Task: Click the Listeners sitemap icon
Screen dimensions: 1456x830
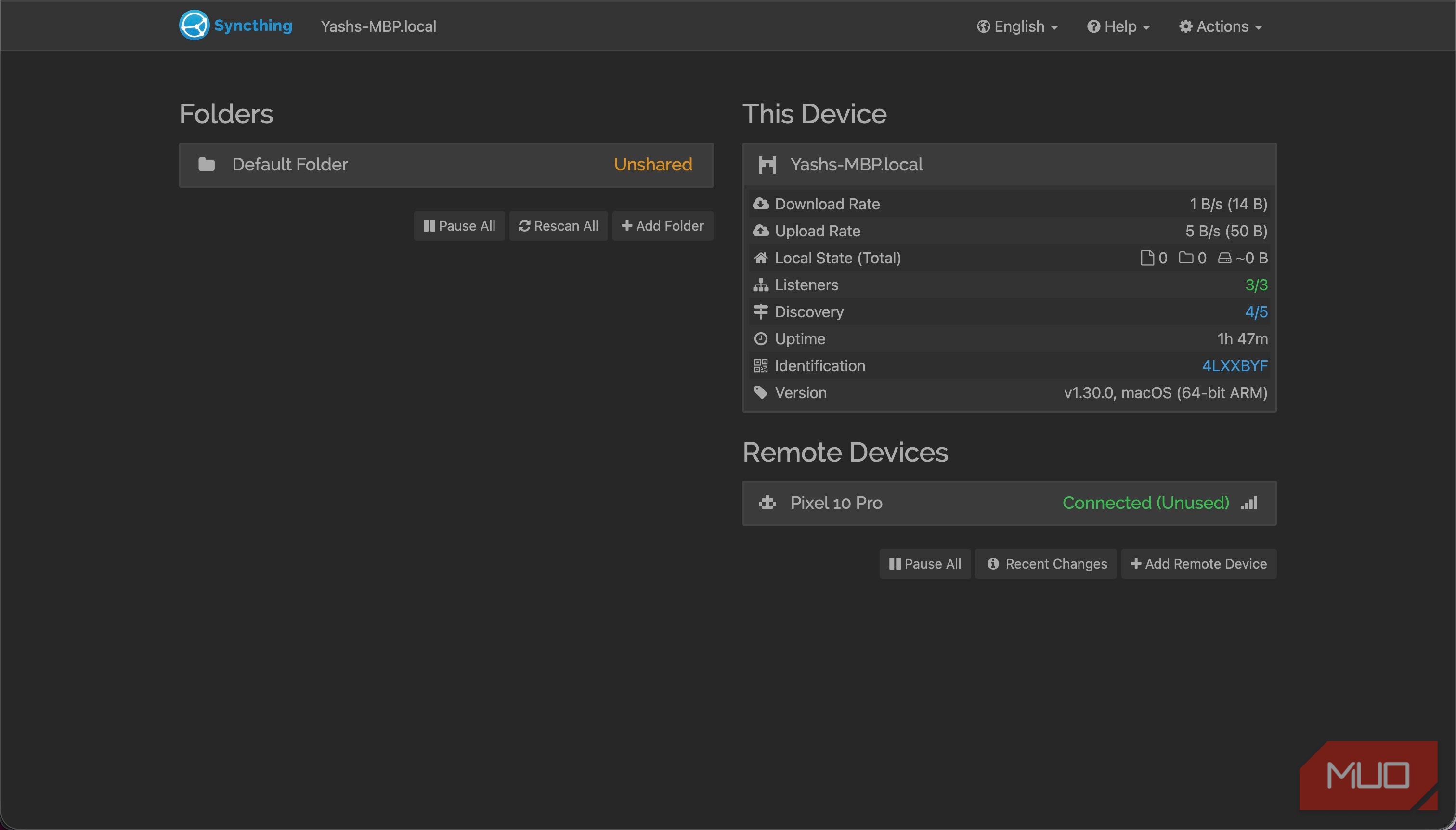Action: click(760, 285)
